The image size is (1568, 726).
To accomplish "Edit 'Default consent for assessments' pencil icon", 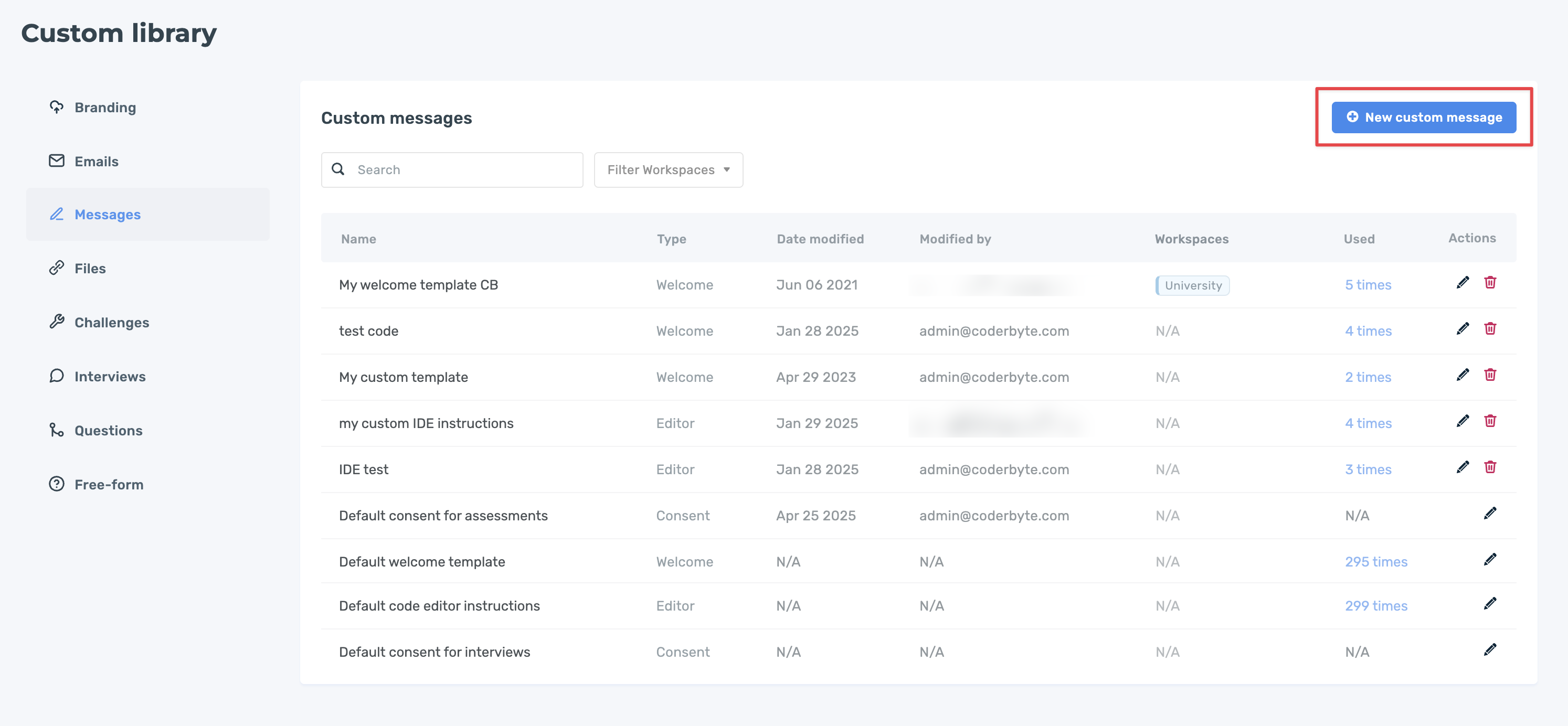I will (1489, 514).
